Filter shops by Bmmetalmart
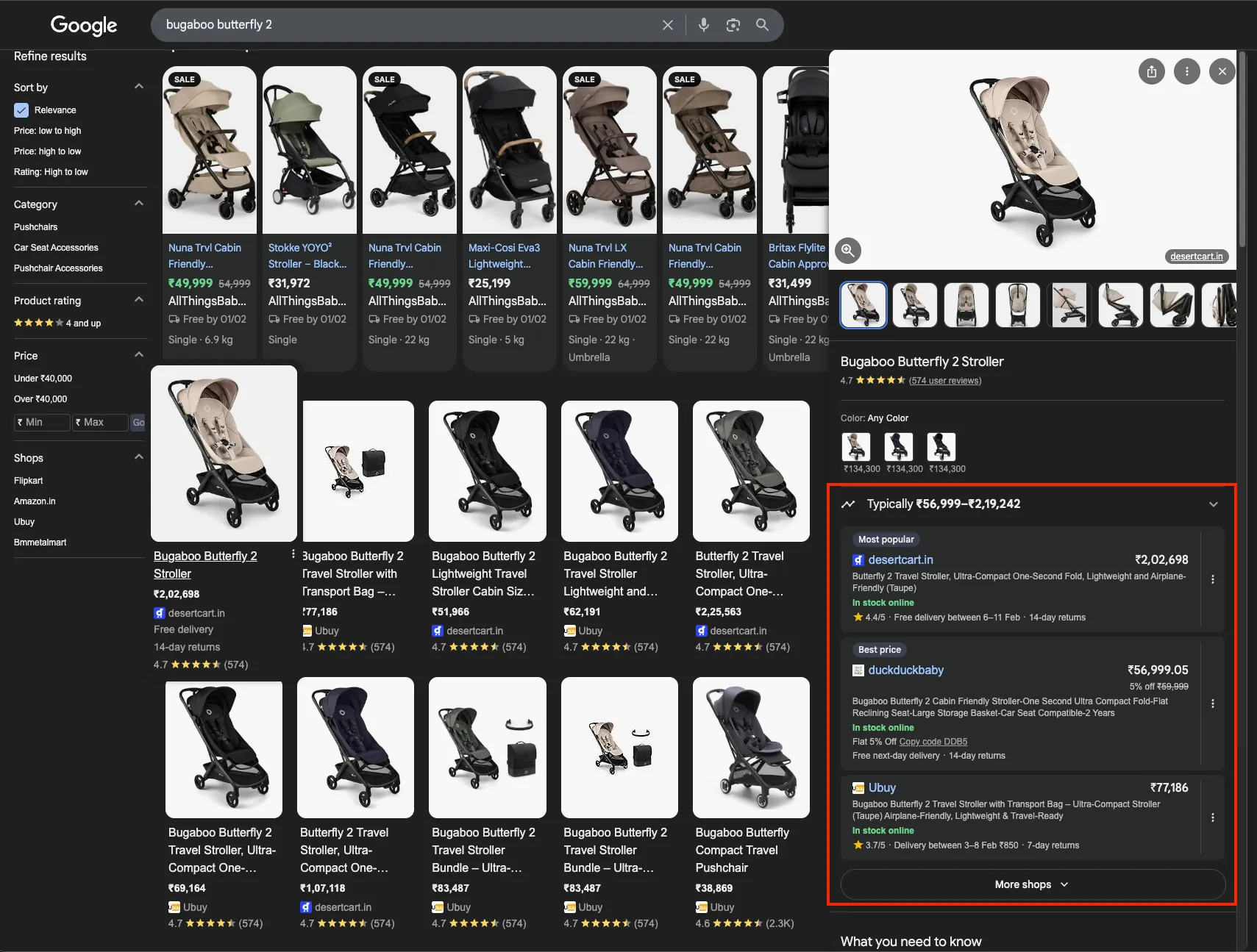 click(x=40, y=543)
